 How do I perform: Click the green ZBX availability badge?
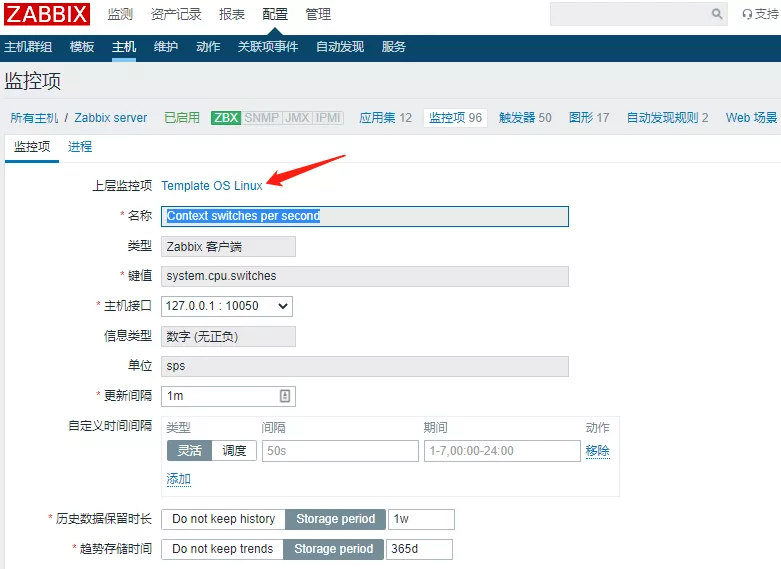coord(226,118)
